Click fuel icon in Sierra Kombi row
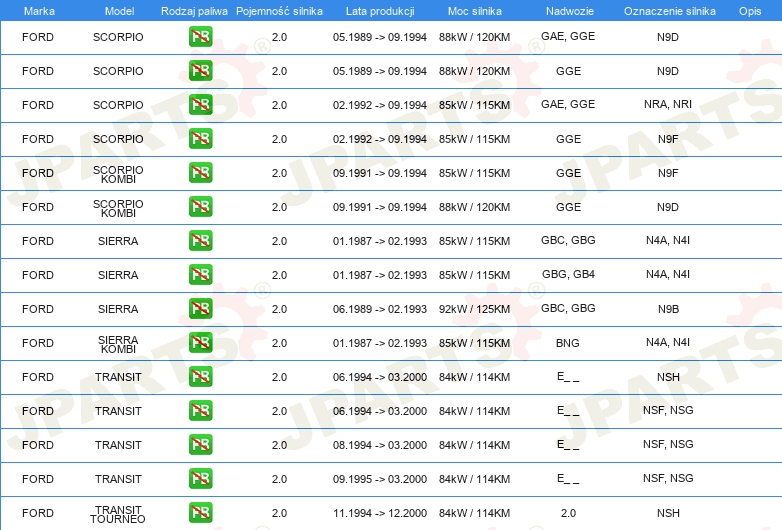782x530 pixels. click(x=200, y=343)
